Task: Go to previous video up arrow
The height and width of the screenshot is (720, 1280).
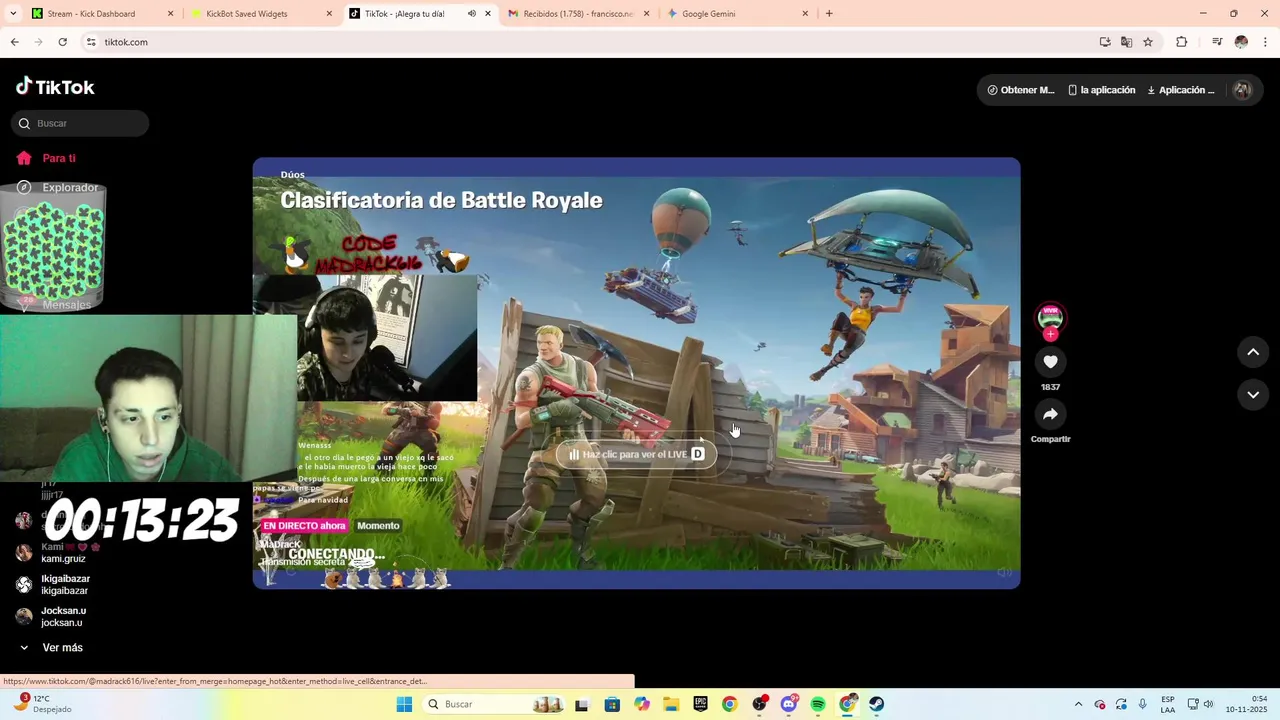Action: [1253, 352]
